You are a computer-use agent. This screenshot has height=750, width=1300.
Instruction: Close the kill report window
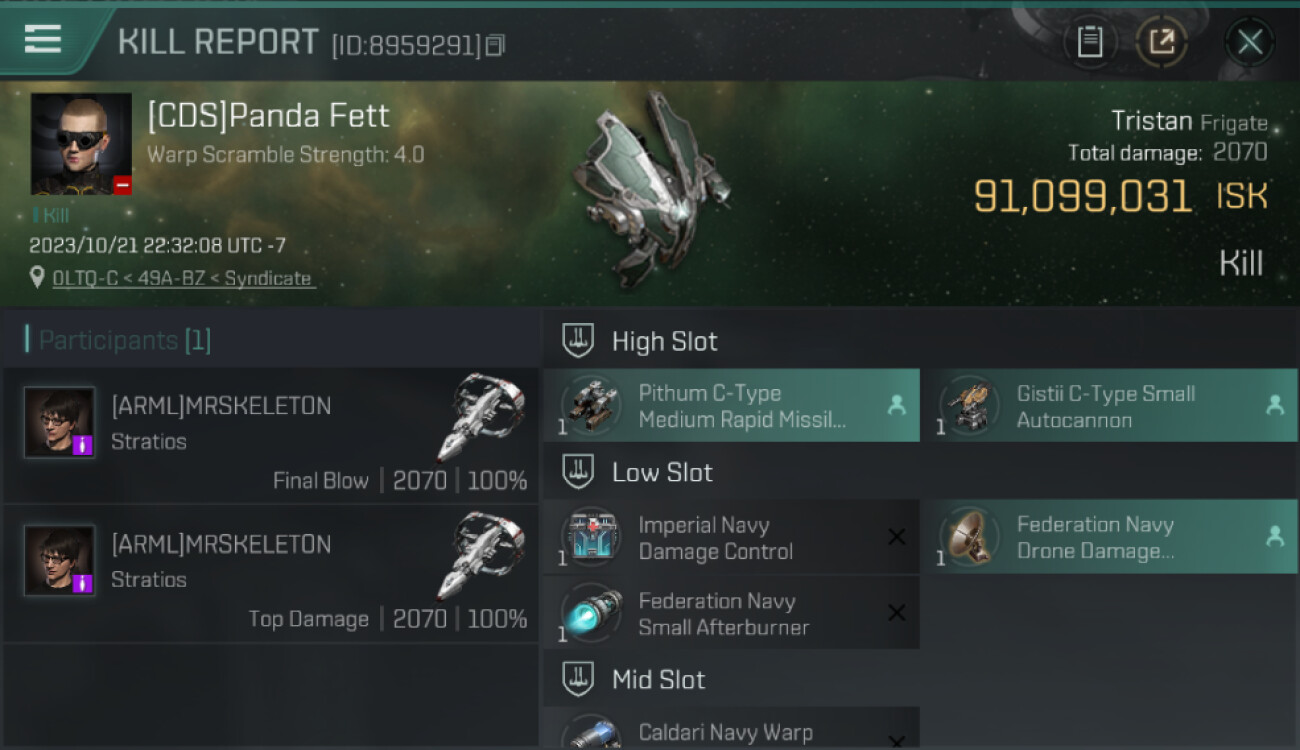coord(1249,42)
